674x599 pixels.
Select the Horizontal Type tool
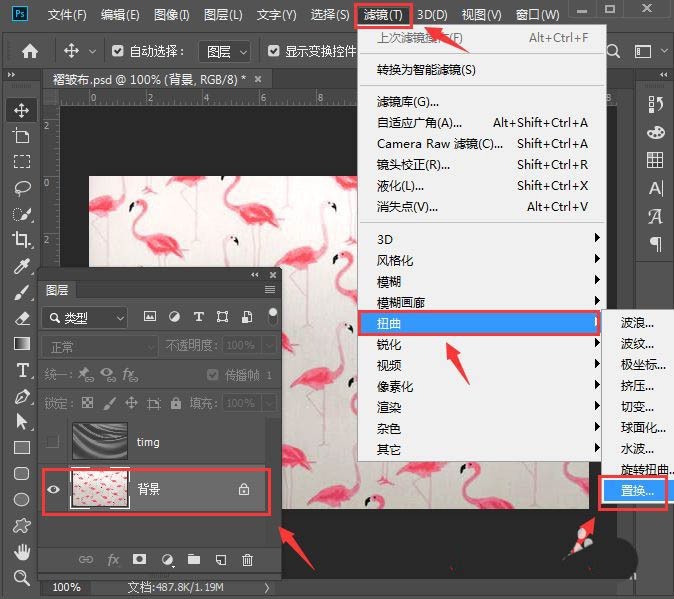point(21,370)
